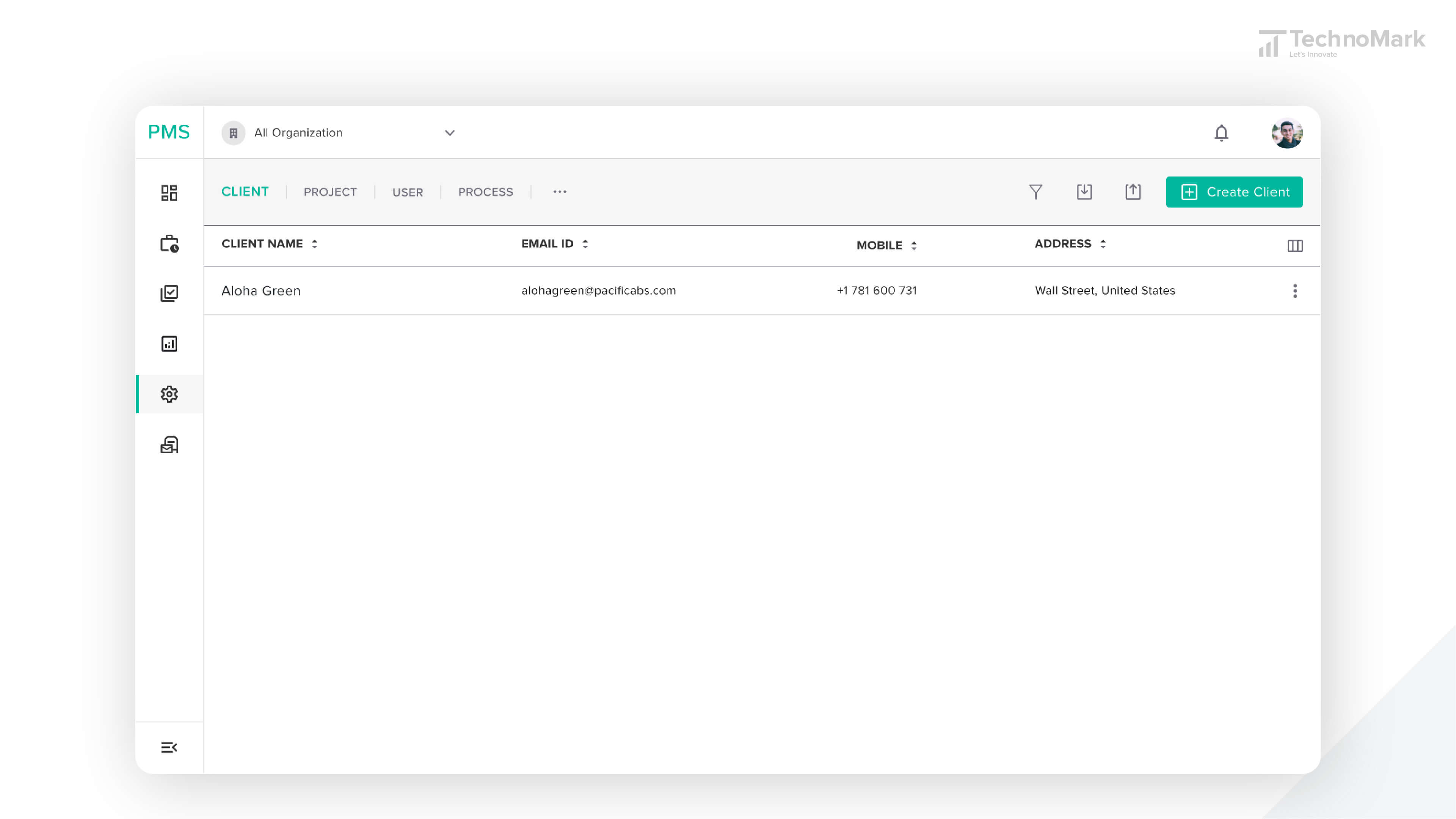Open the project management icon
Viewport: 1456px width, 819px height.
169,243
